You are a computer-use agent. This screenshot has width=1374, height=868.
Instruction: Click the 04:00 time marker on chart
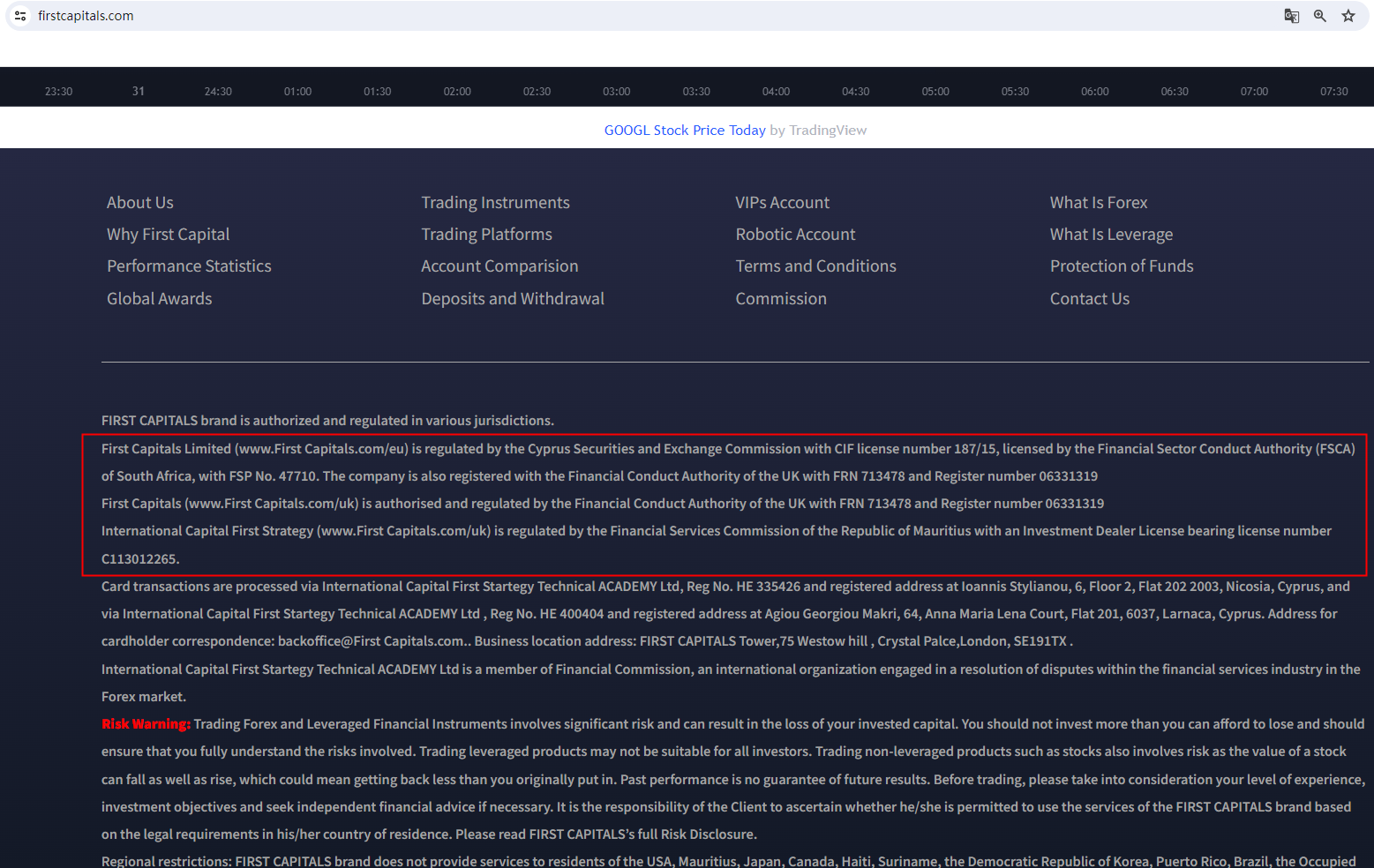[777, 92]
